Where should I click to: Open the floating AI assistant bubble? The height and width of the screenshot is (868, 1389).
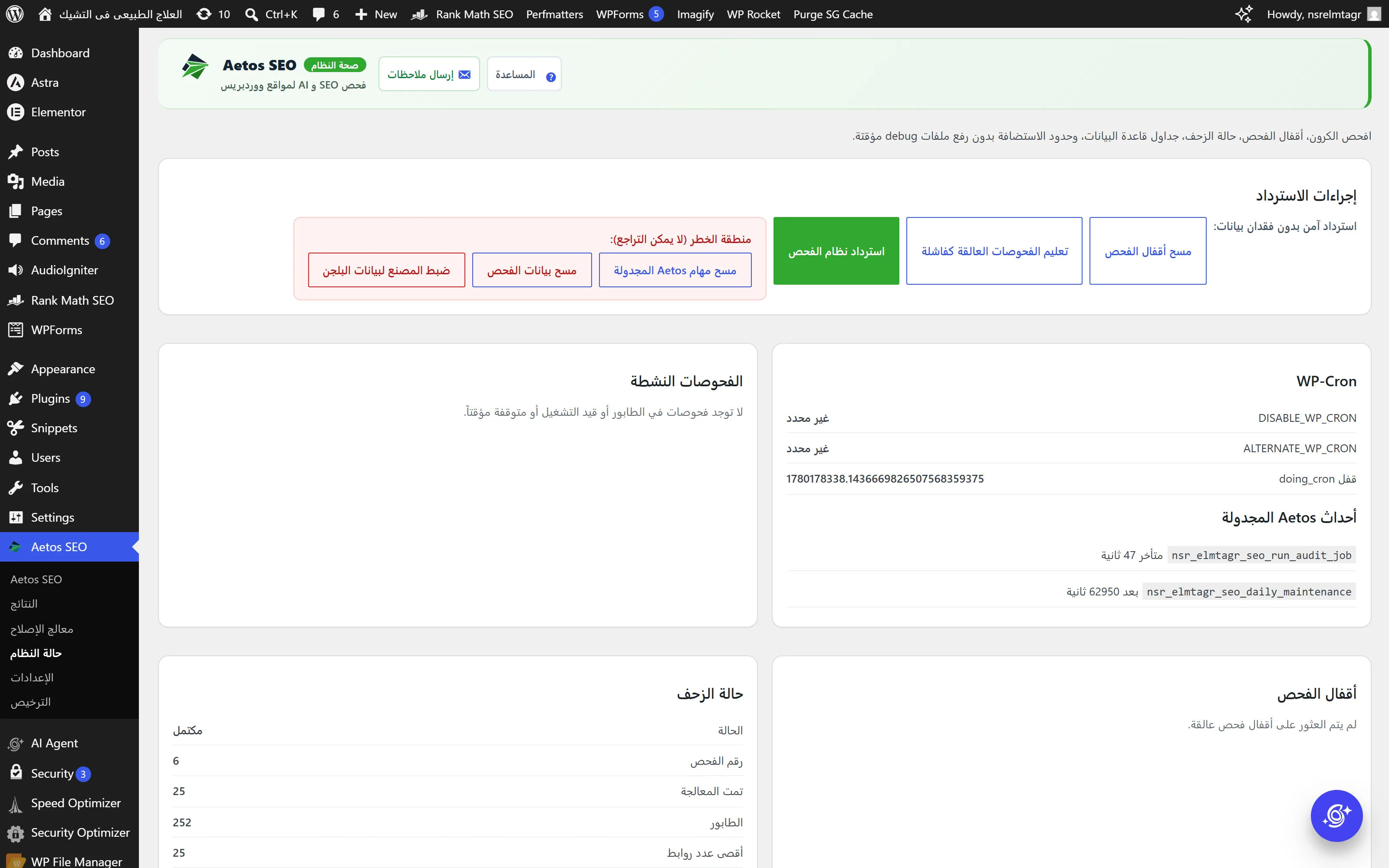click(1336, 816)
